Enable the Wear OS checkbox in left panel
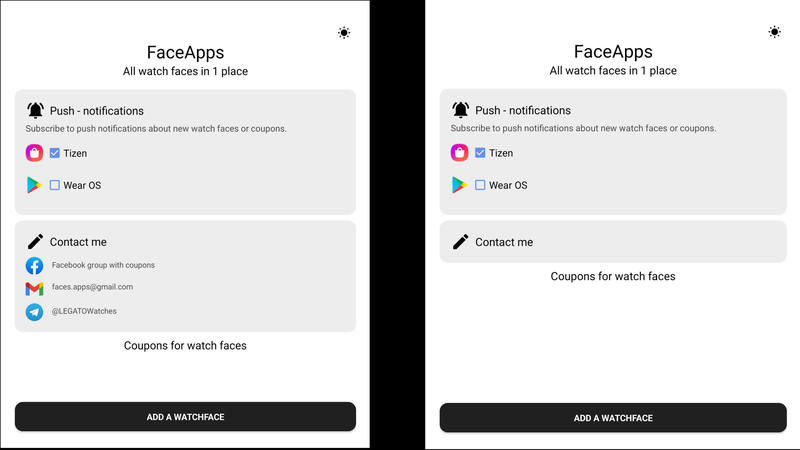 (55, 185)
